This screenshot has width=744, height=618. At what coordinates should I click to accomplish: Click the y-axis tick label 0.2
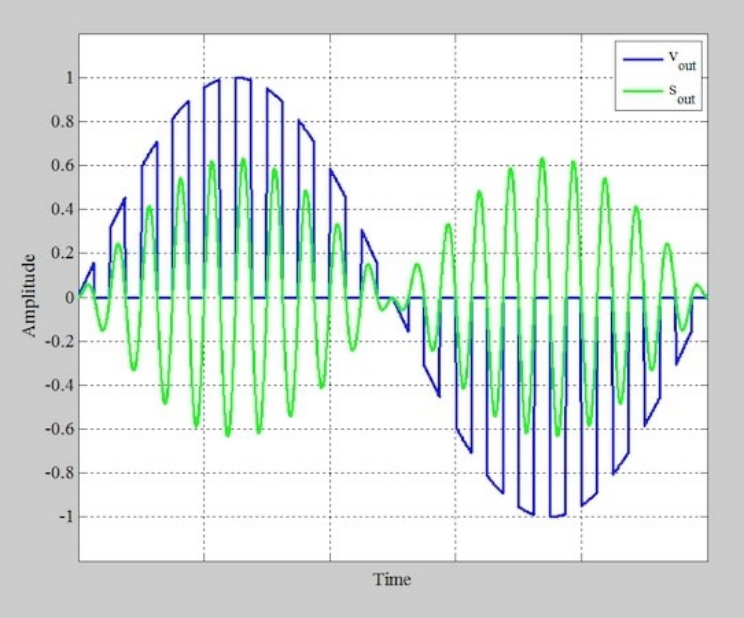point(63,253)
